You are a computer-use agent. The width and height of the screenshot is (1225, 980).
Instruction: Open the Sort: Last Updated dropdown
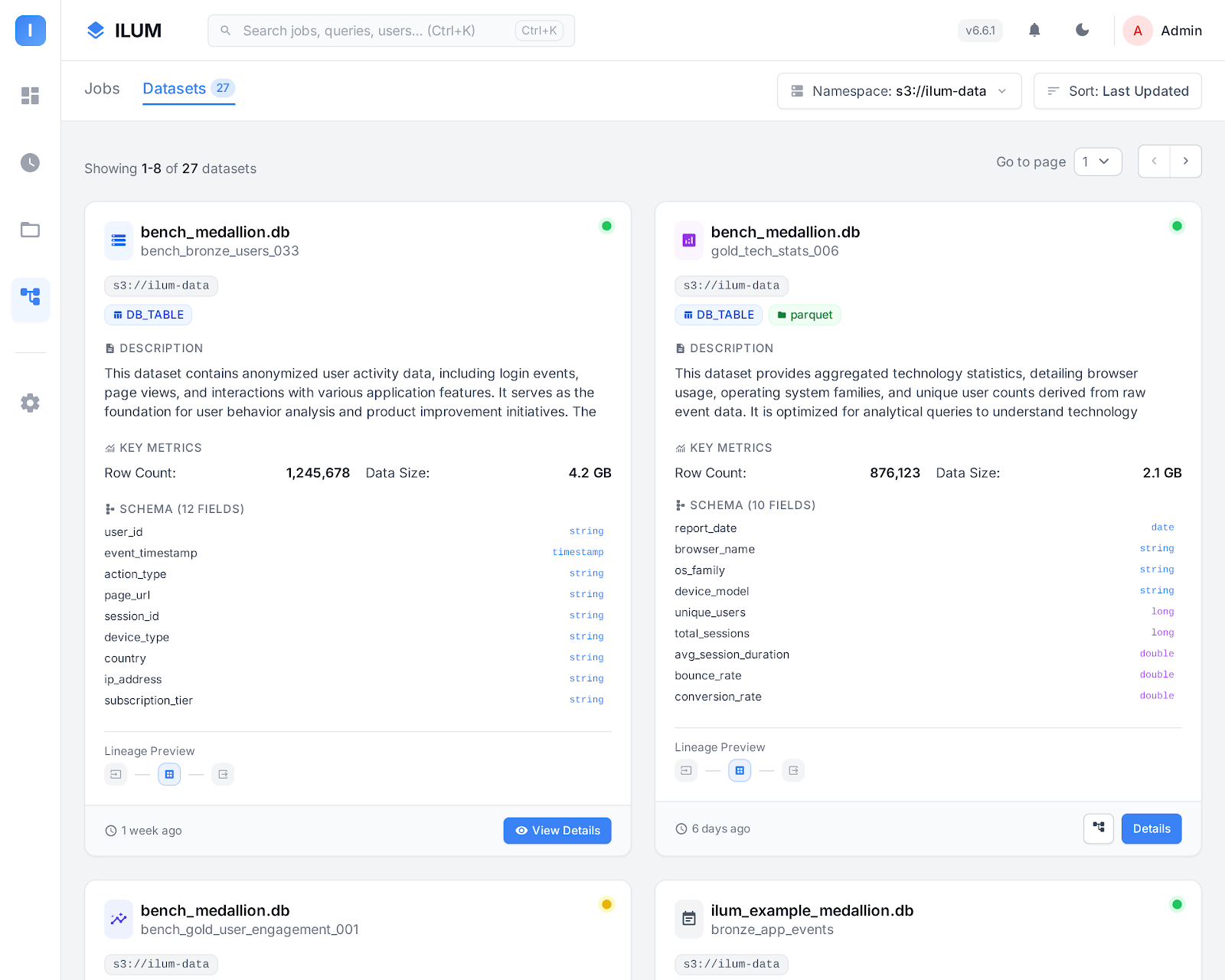tap(1117, 91)
